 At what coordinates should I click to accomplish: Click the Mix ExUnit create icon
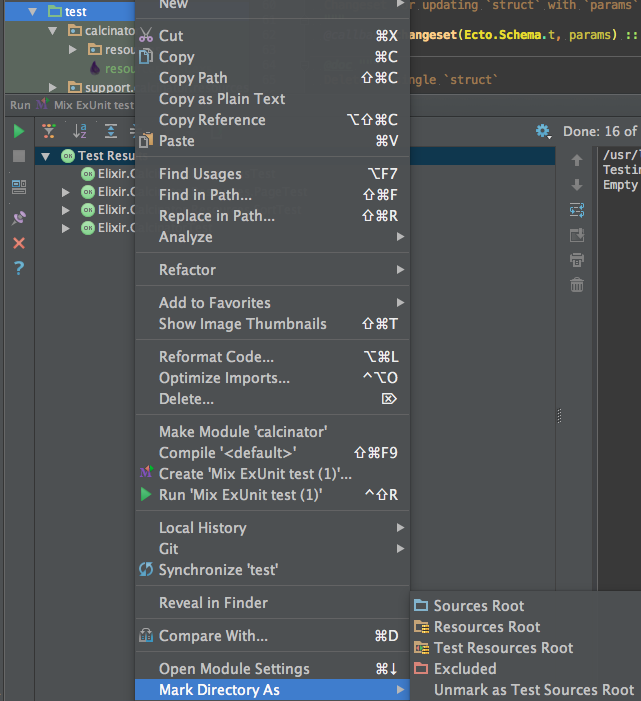[146, 472]
